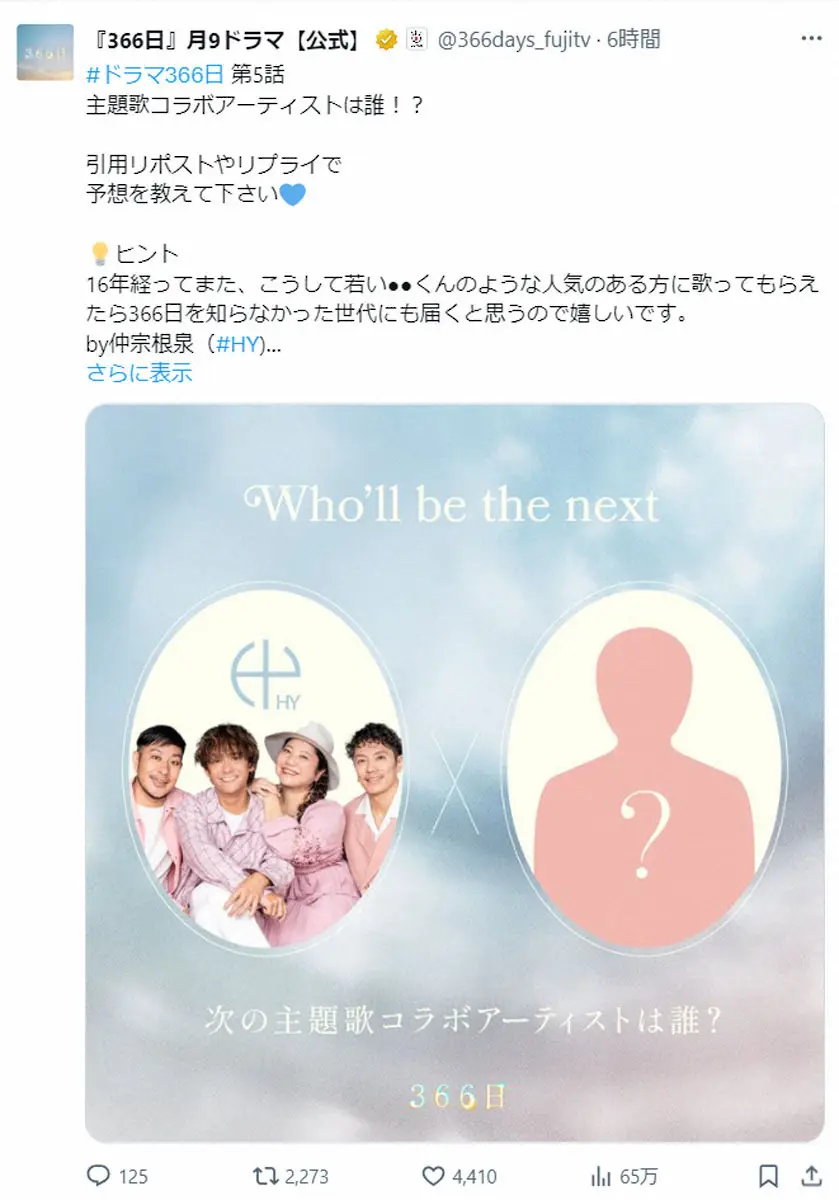Click the gold verified badge
The image size is (839, 1200).
(x=385, y=40)
